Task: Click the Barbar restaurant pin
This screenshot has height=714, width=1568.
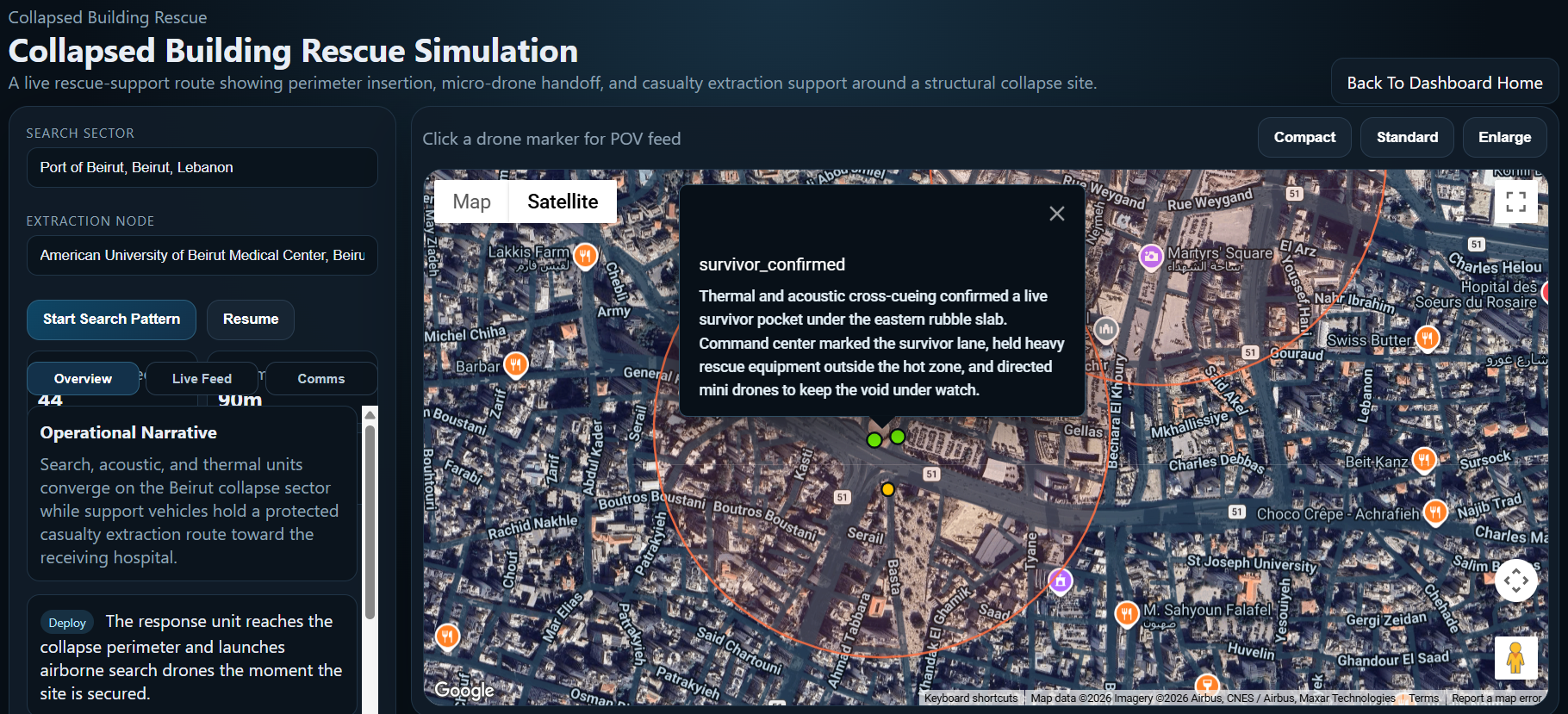Action: click(515, 365)
